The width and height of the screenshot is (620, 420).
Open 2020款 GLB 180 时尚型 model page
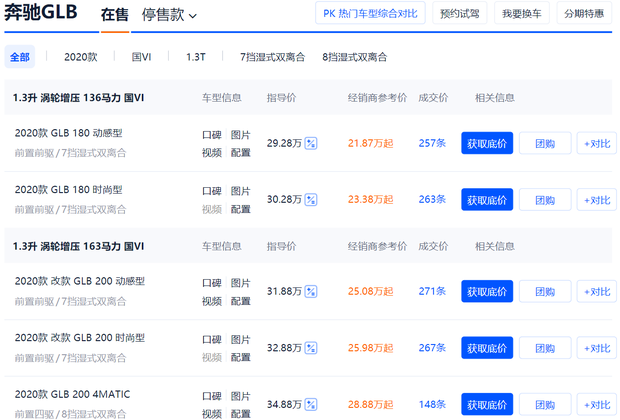pos(68,189)
